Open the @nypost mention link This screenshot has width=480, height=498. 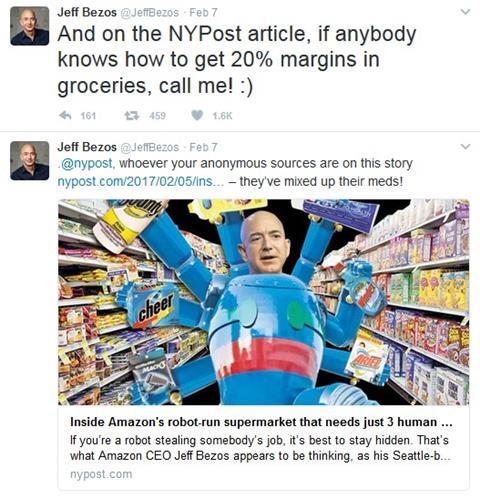coord(87,164)
